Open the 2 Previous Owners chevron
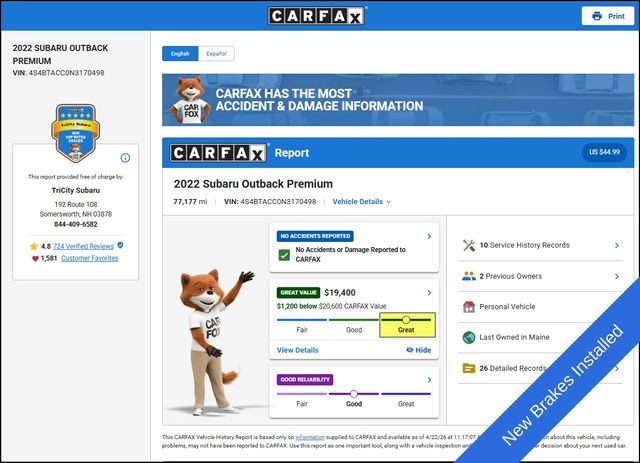 point(617,276)
